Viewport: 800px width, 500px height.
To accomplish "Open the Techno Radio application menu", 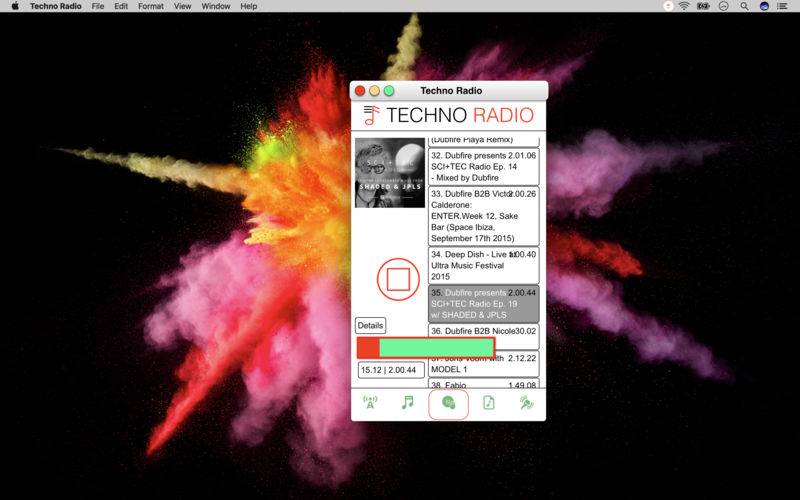I will click(56, 6).
